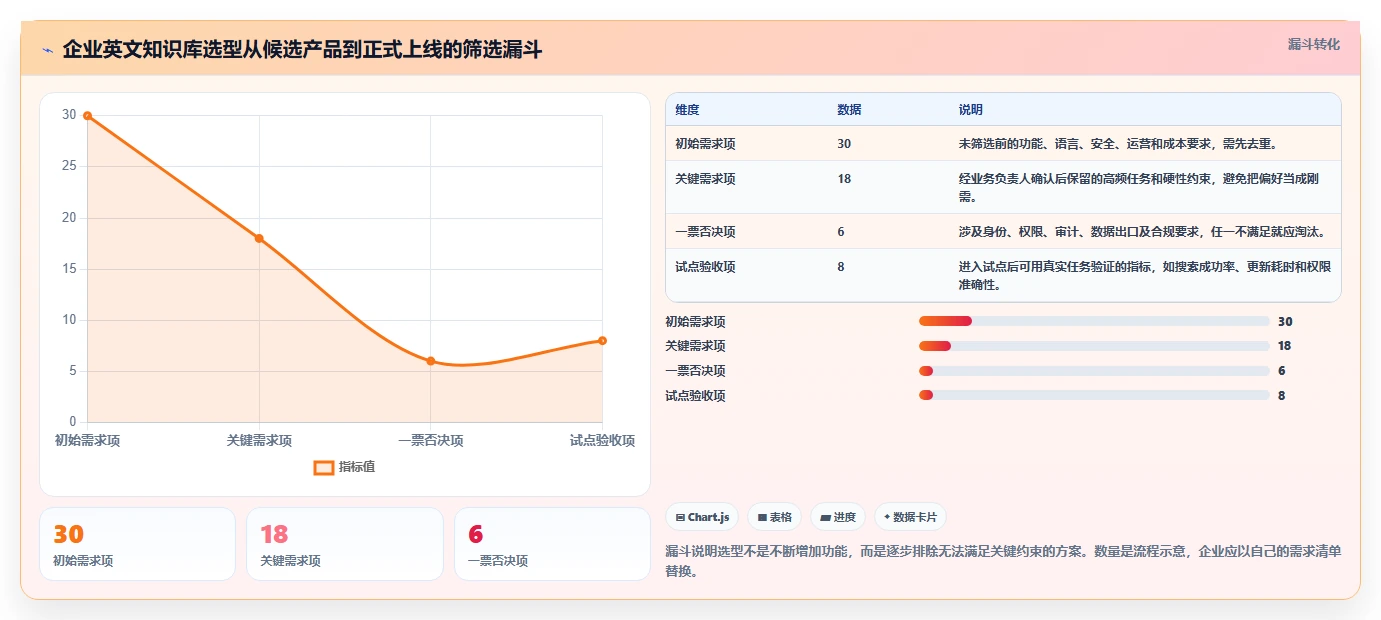
Task: Click the x-axis label 关键需求项 under chart
Action: click(259, 441)
